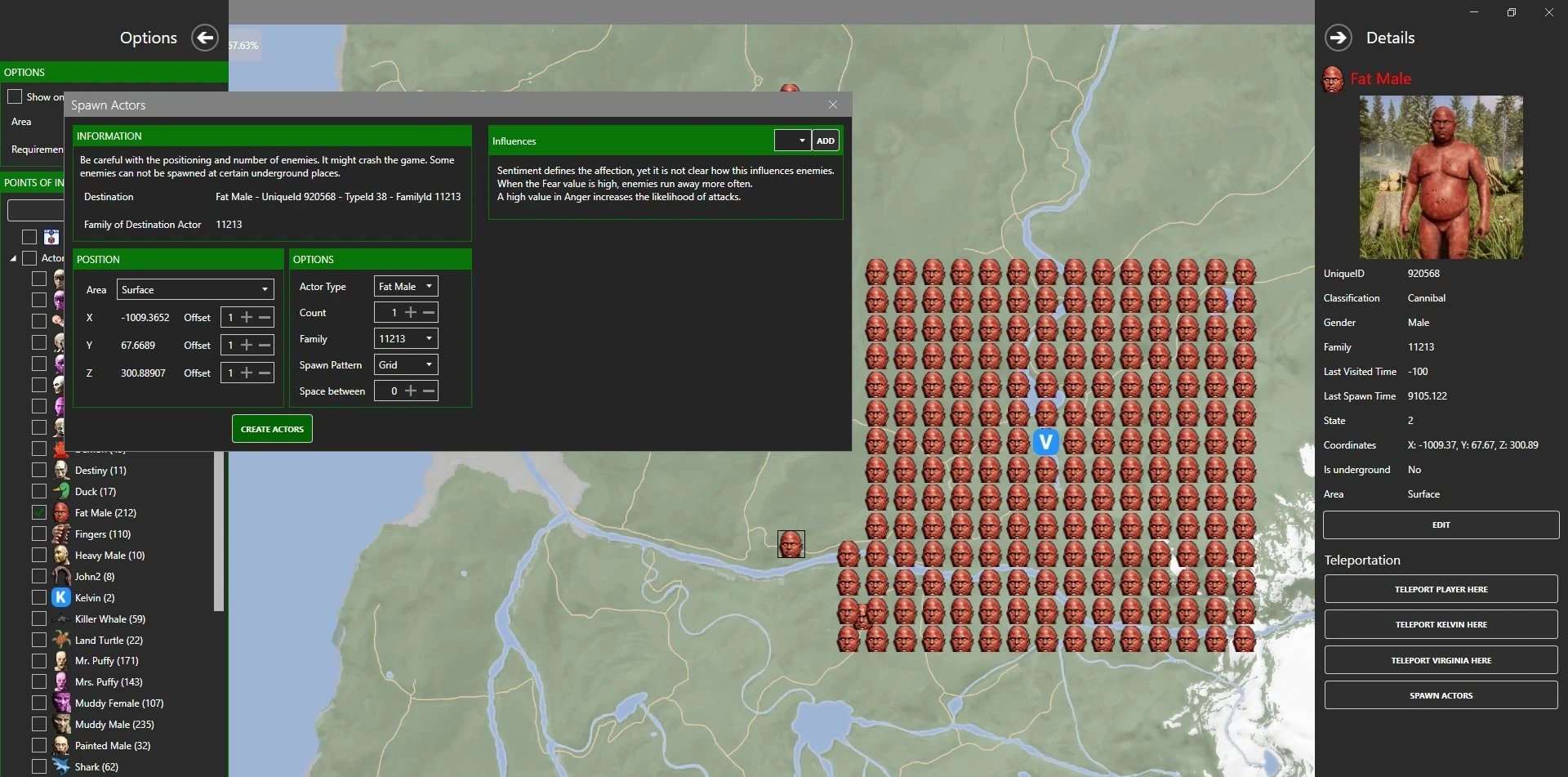Click the Land Turtle icon in the list
This screenshot has height=777, width=1568.
[x=60, y=640]
